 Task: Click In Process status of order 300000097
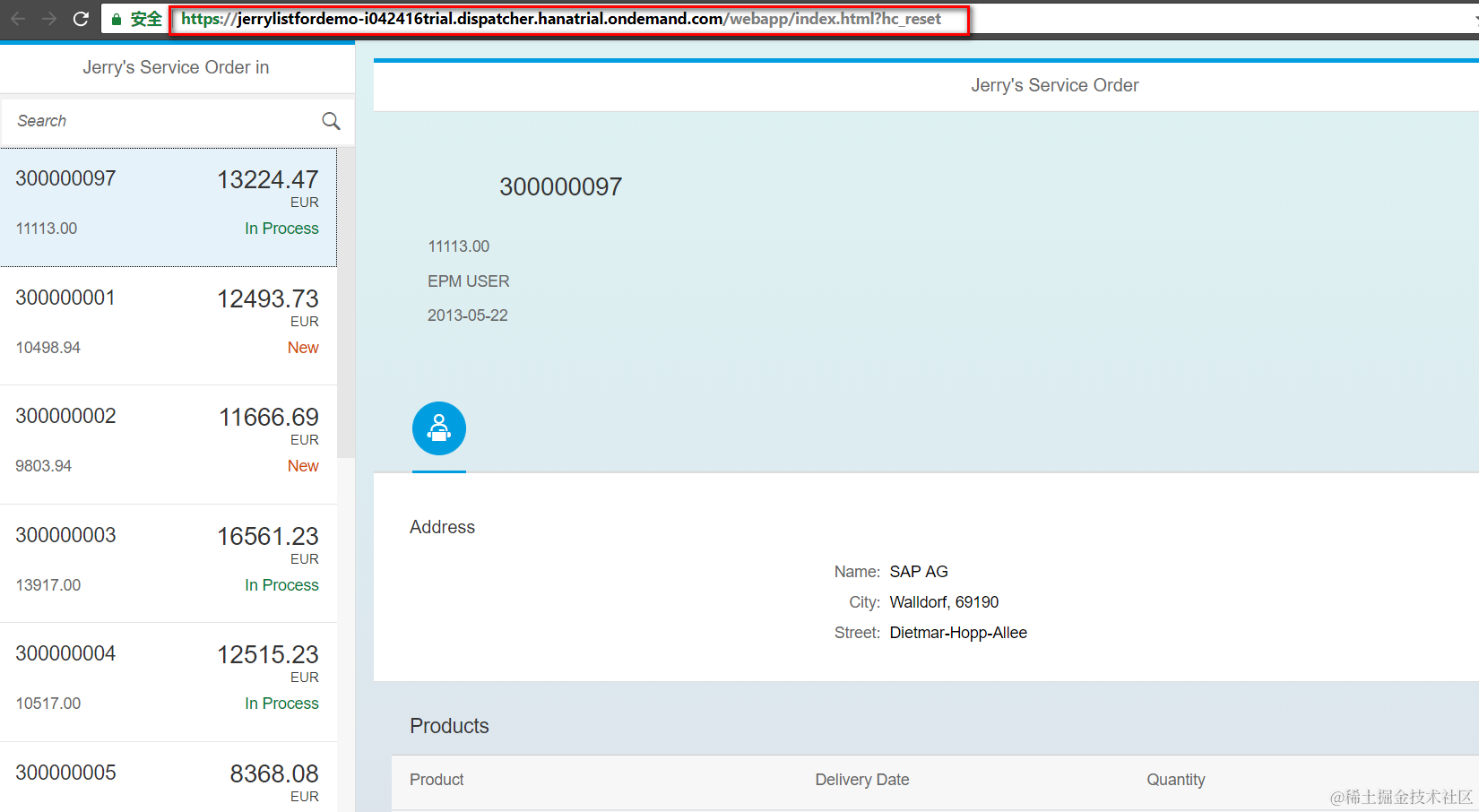281,229
